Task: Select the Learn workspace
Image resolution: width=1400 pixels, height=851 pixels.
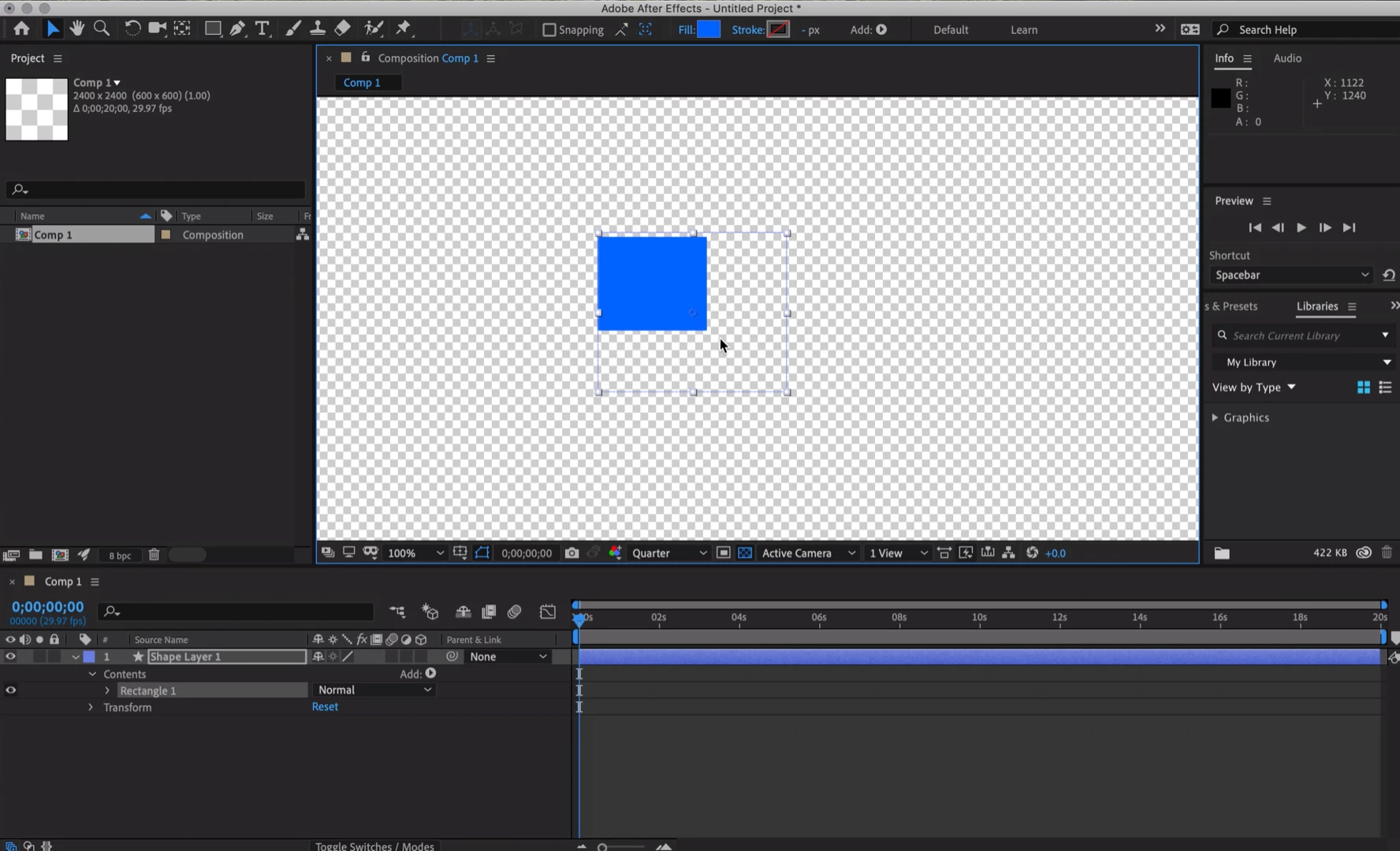Action: 1024,30
